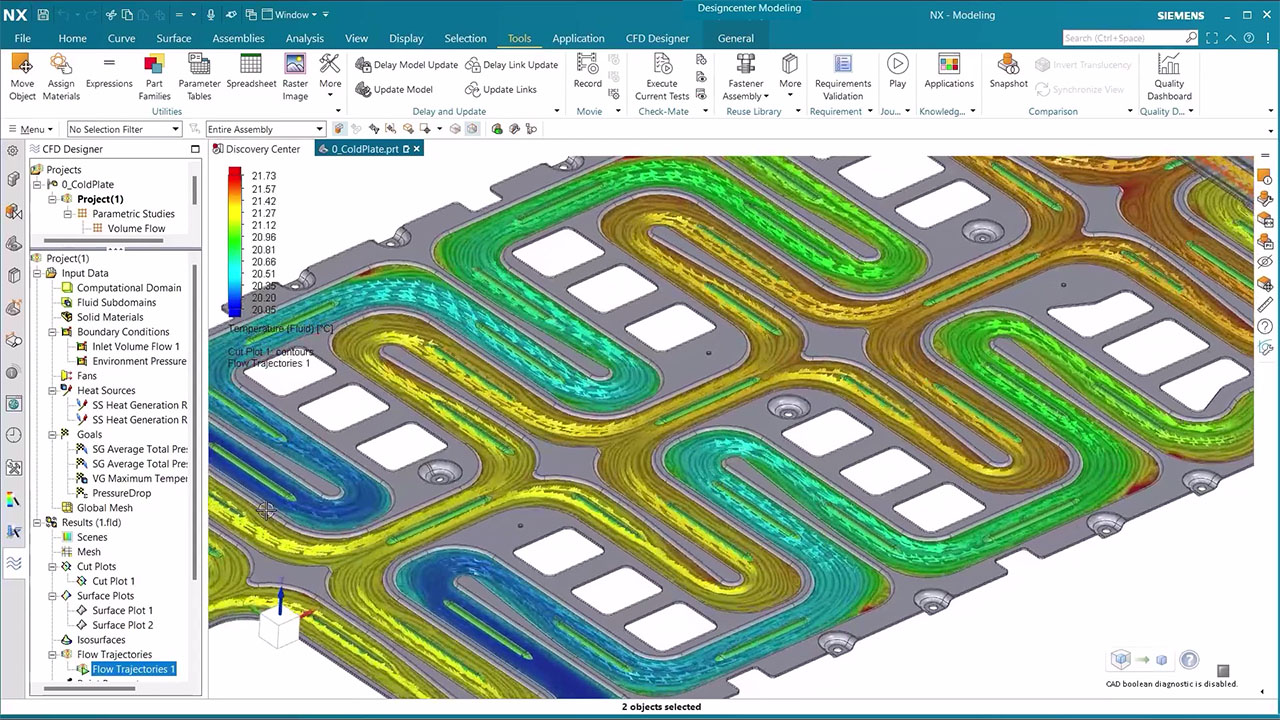Click the Move Object tool icon

click(x=22, y=65)
